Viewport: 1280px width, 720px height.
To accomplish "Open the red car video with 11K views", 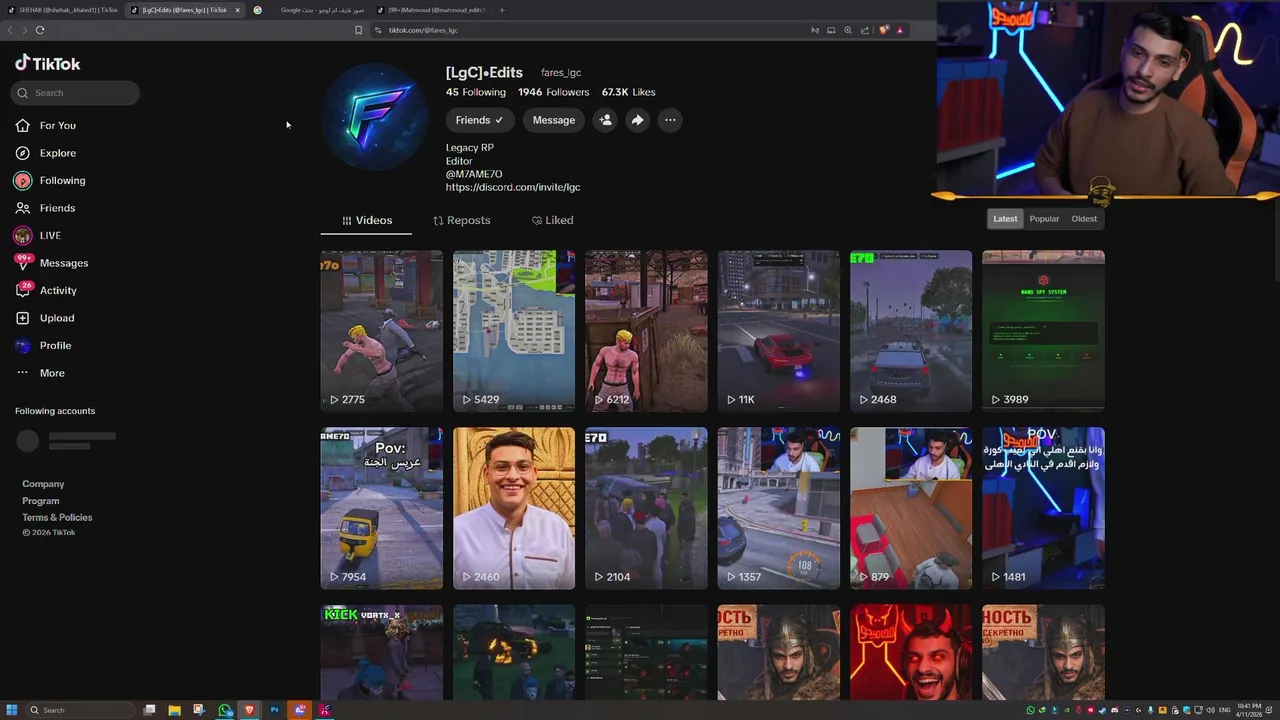I will click(x=778, y=331).
